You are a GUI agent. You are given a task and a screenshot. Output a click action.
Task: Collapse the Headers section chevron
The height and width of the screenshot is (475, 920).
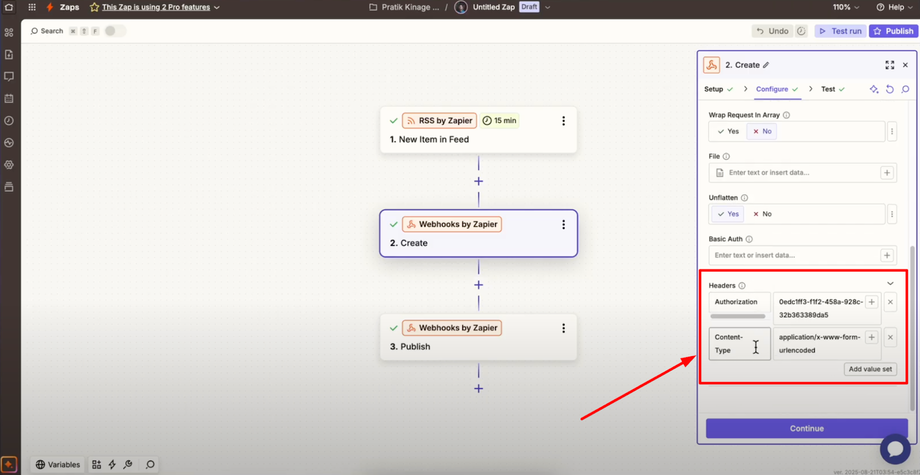(890, 283)
